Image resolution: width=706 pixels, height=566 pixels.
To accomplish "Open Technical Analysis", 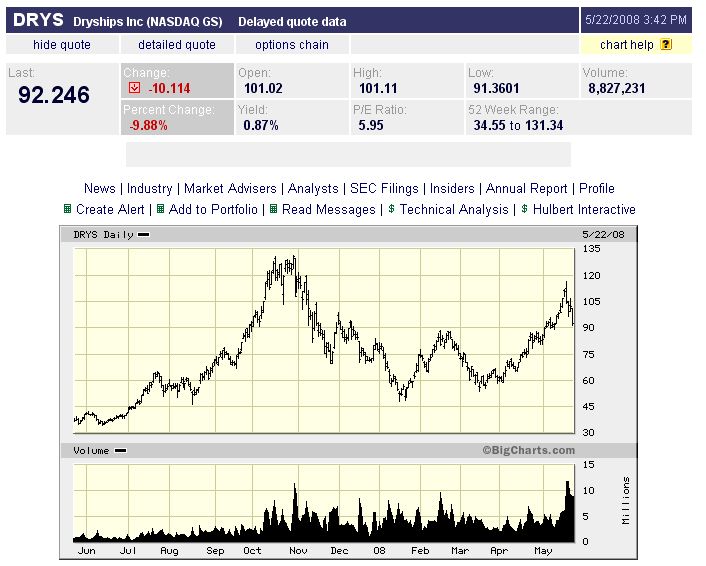I will pyautogui.click(x=454, y=209).
